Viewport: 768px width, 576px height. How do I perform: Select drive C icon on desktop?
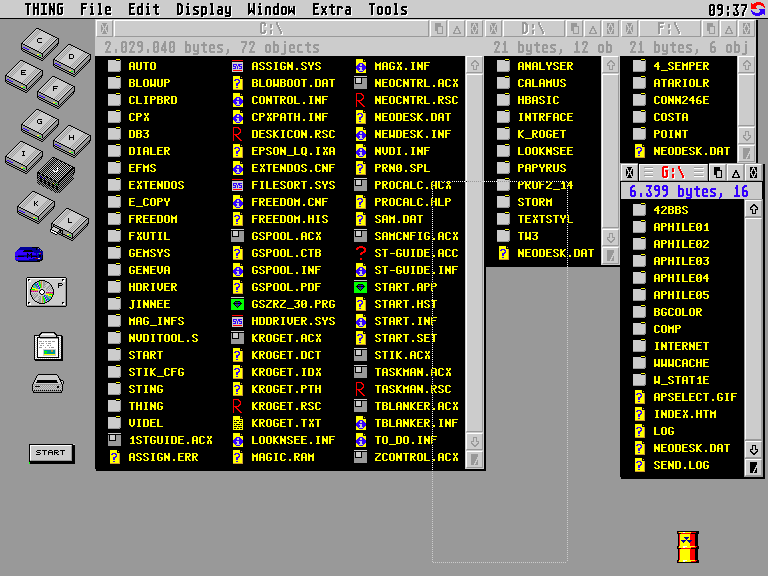[40, 45]
